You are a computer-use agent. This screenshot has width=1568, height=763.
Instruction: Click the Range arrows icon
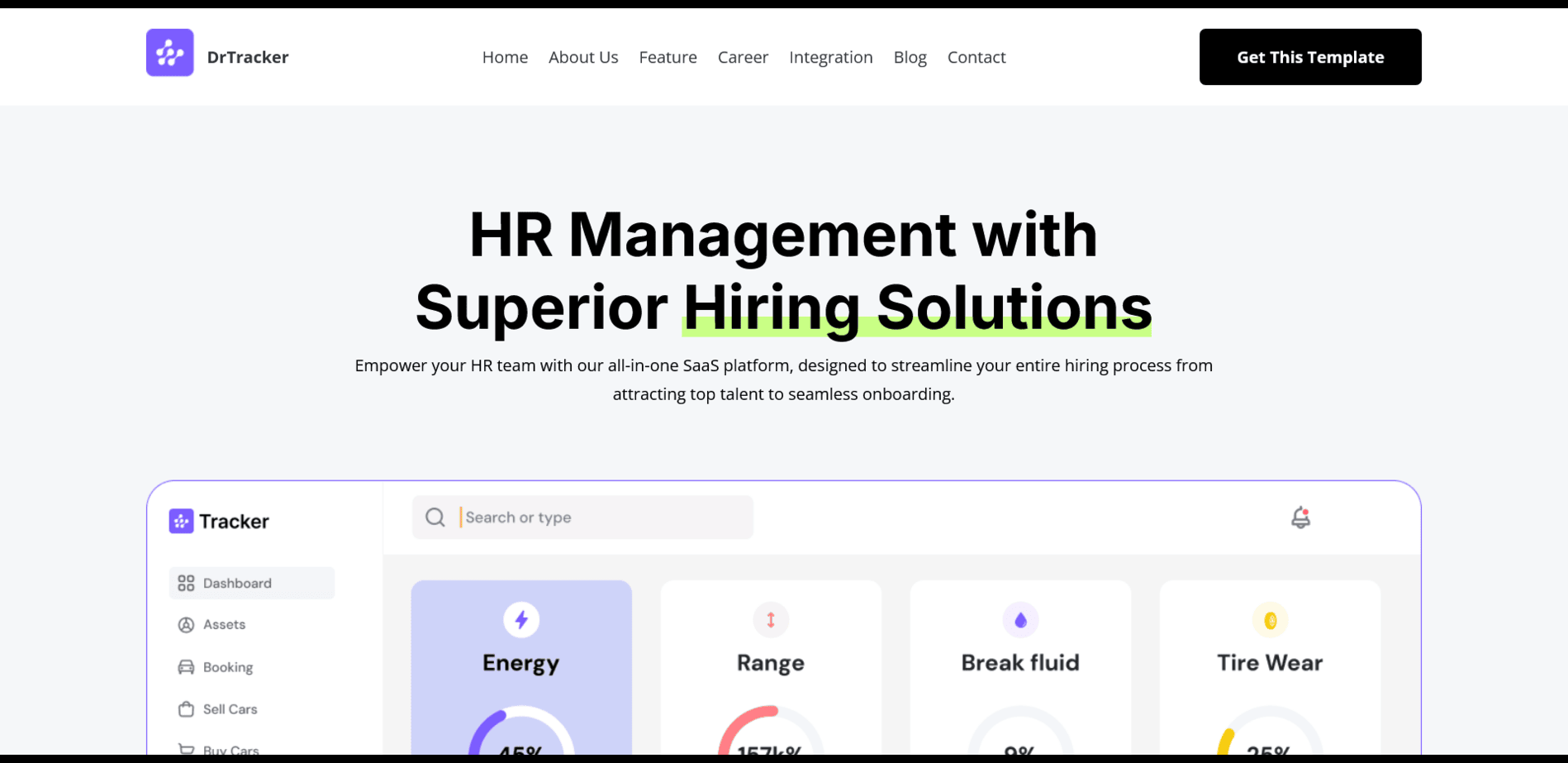[771, 620]
